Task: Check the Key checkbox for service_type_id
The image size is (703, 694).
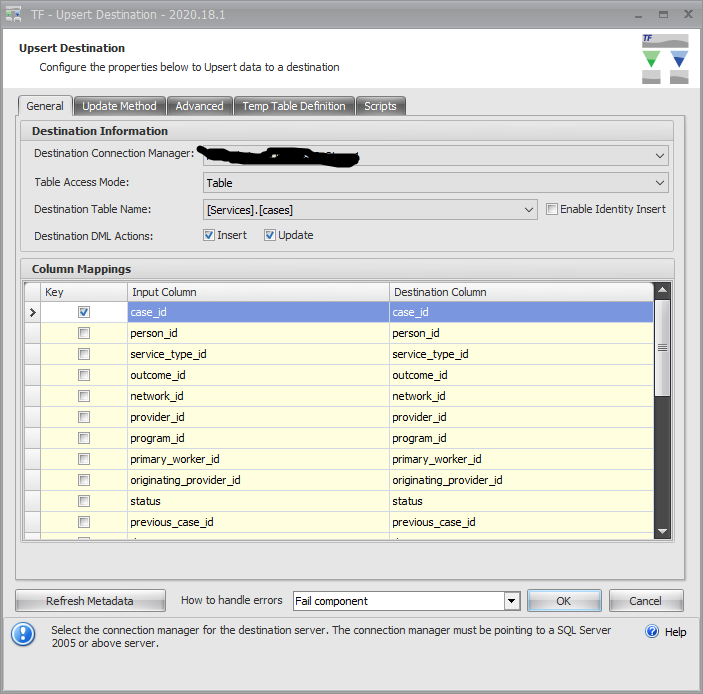Action: point(84,354)
